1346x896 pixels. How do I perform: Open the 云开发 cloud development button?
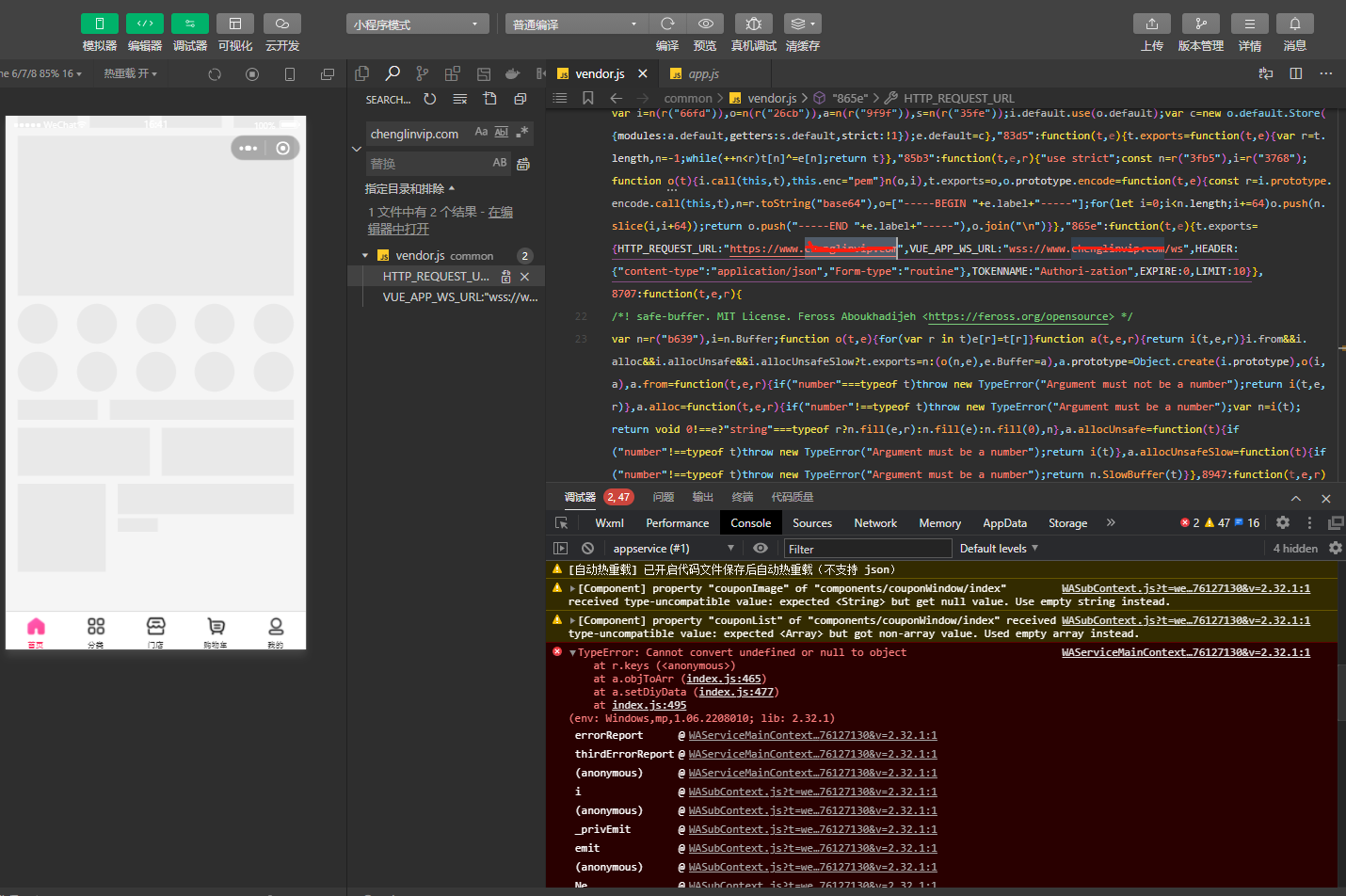coord(282,24)
